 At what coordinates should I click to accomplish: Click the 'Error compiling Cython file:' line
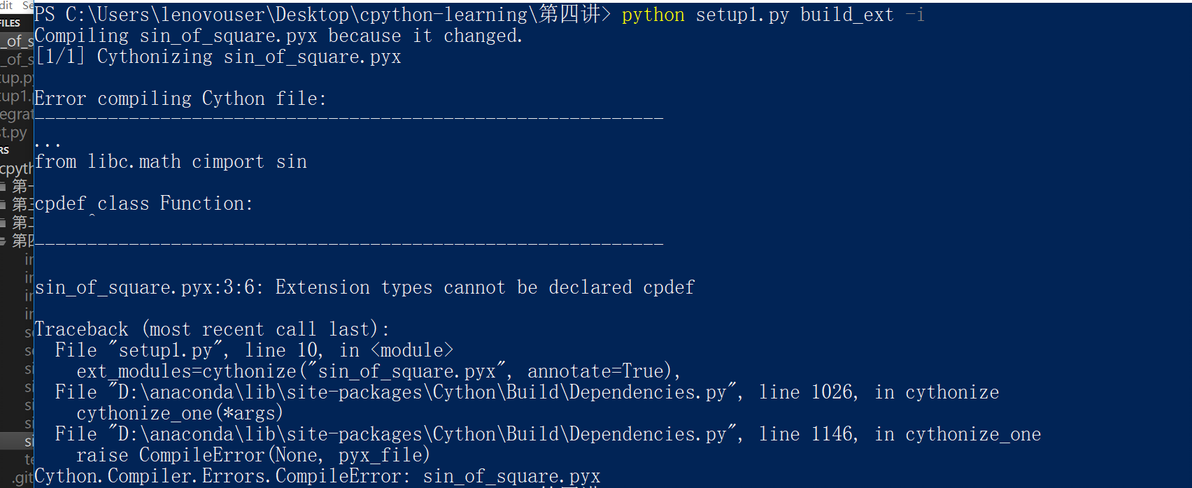(180, 99)
